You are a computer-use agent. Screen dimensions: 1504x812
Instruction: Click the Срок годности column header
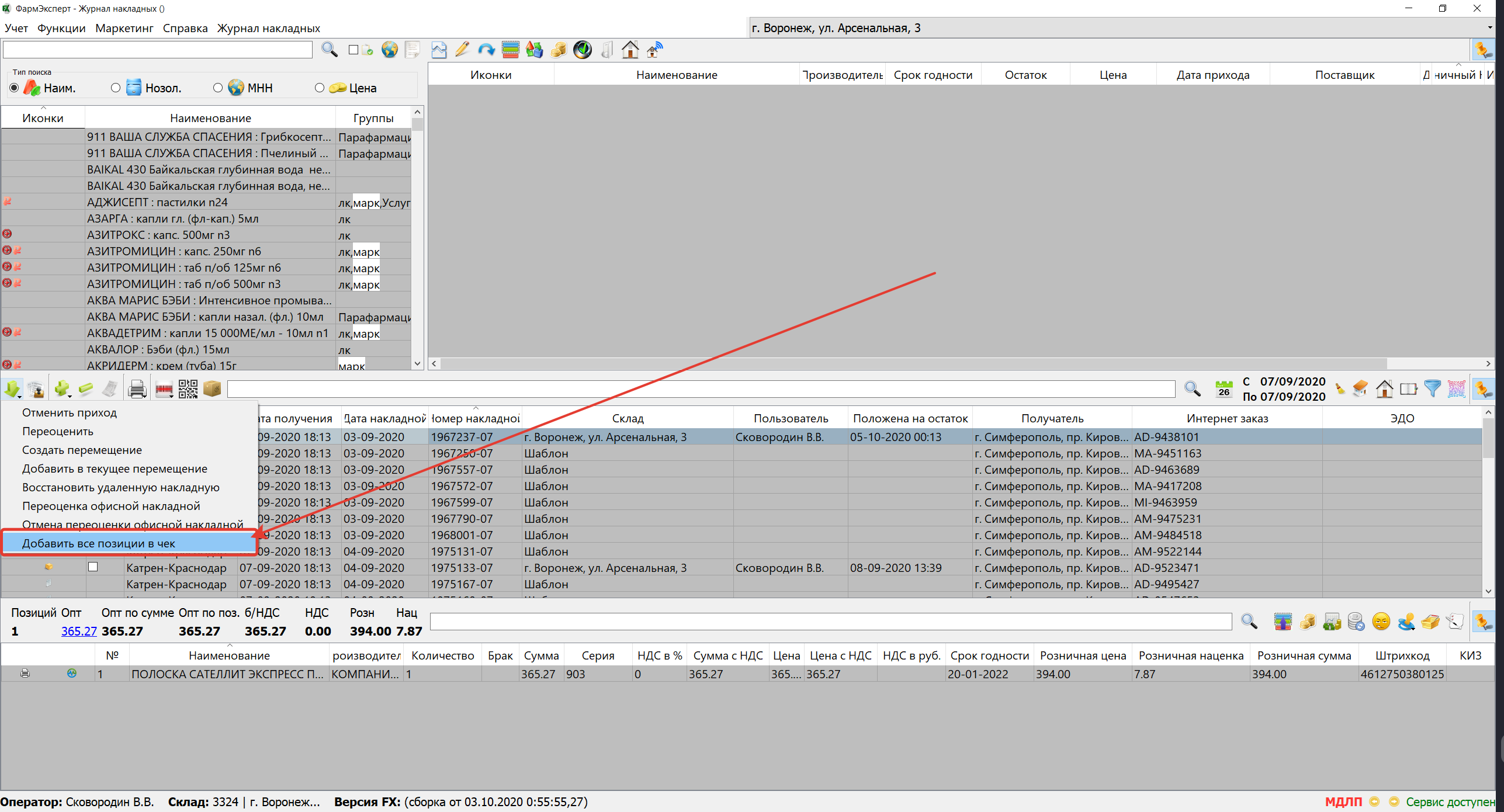click(933, 75)
